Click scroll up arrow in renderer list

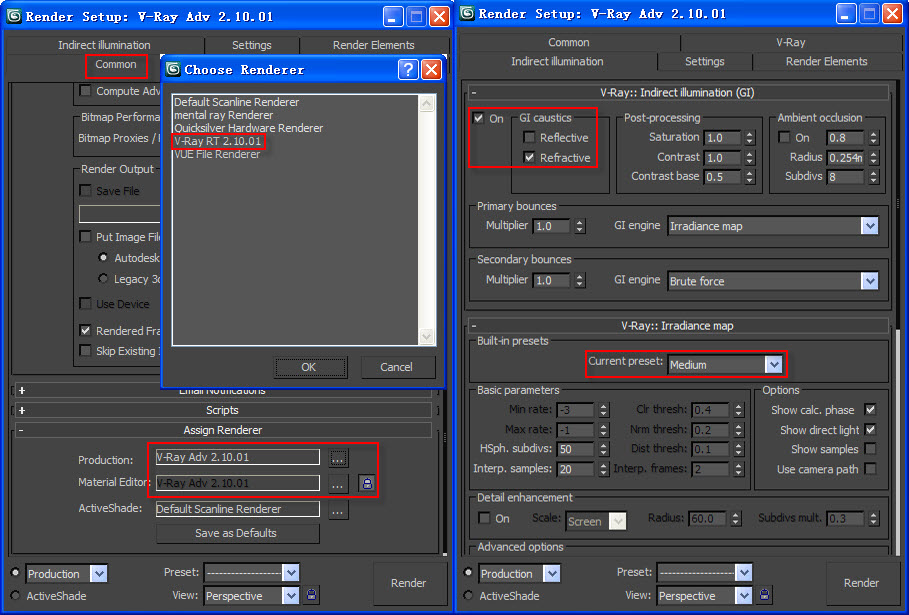click(x=427, y=104)
